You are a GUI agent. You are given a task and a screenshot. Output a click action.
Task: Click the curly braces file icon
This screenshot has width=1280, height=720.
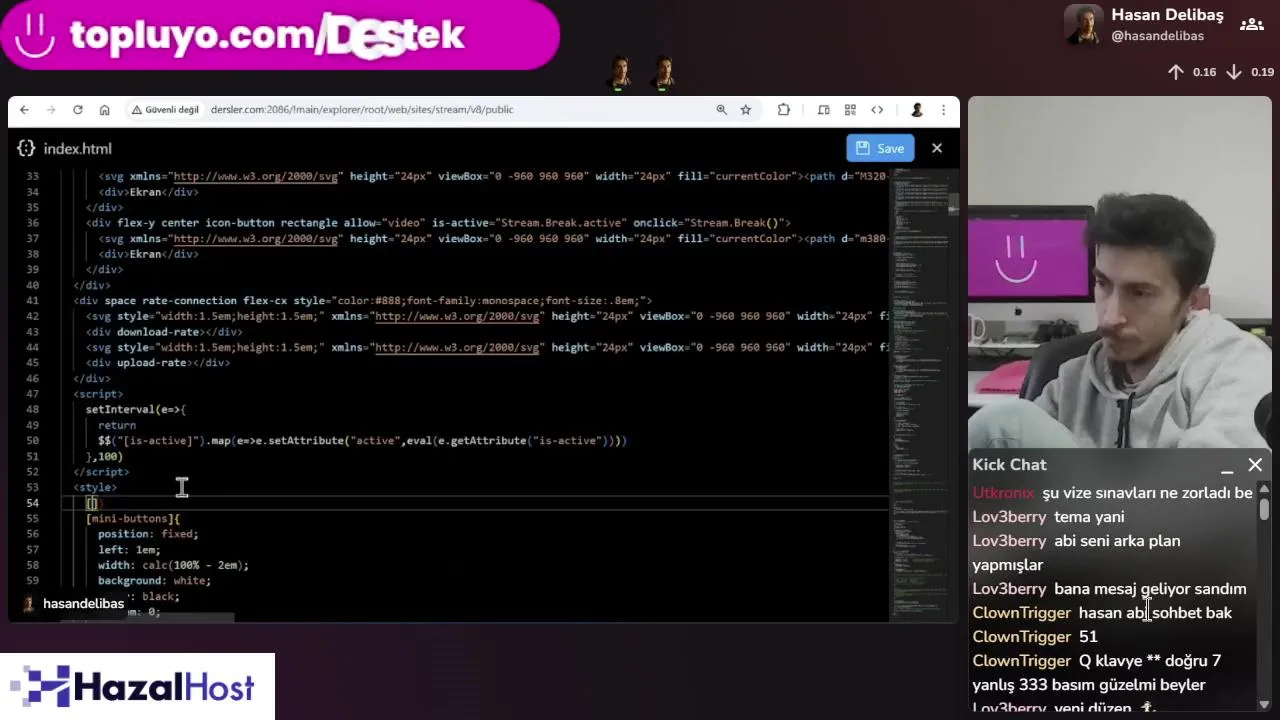coord(26,148)
